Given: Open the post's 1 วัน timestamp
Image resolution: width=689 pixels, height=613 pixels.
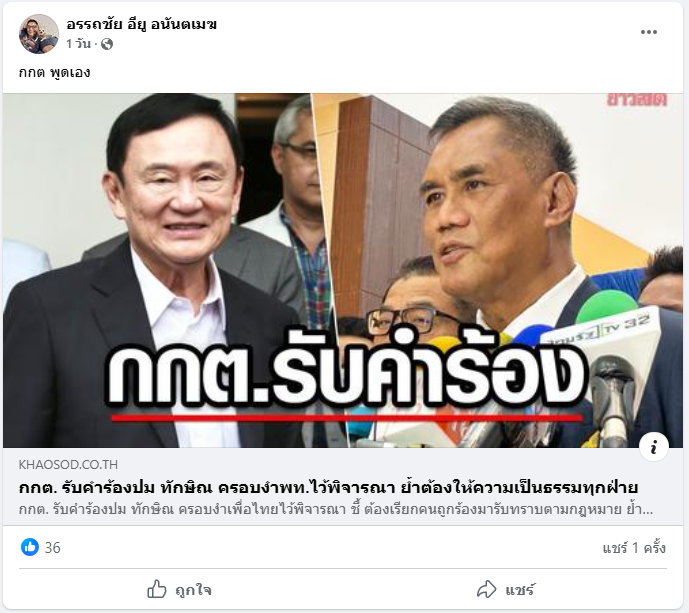Looking at the screenshot, I should [78, 44].
